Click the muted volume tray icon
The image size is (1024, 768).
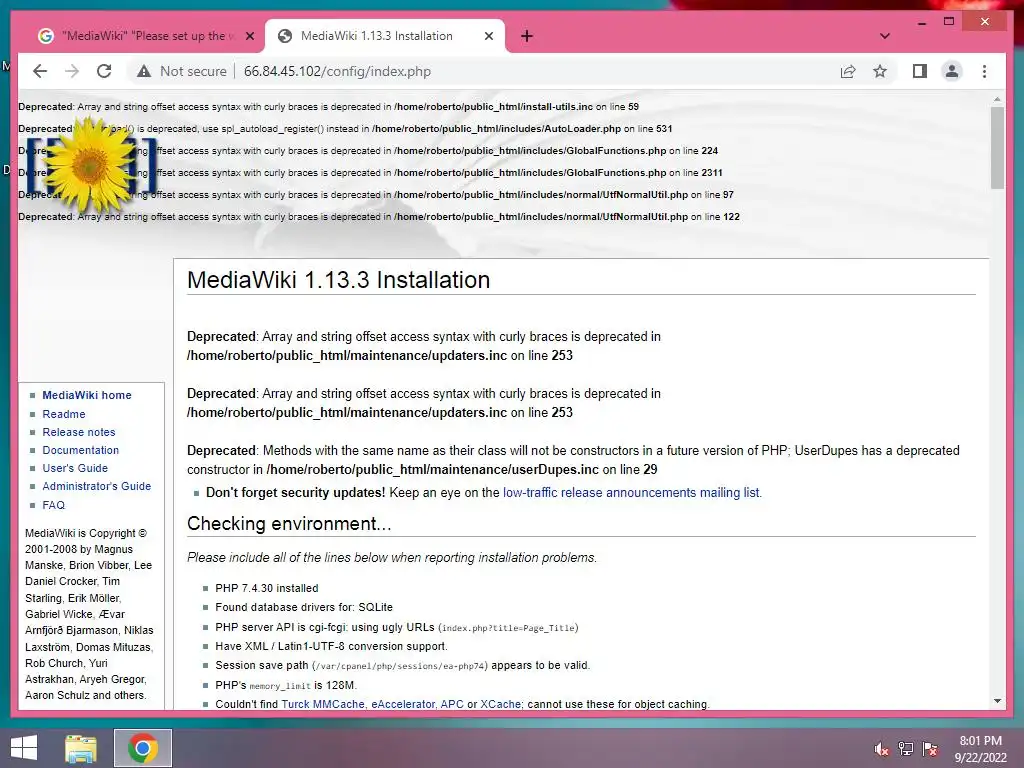pos(881,749)
